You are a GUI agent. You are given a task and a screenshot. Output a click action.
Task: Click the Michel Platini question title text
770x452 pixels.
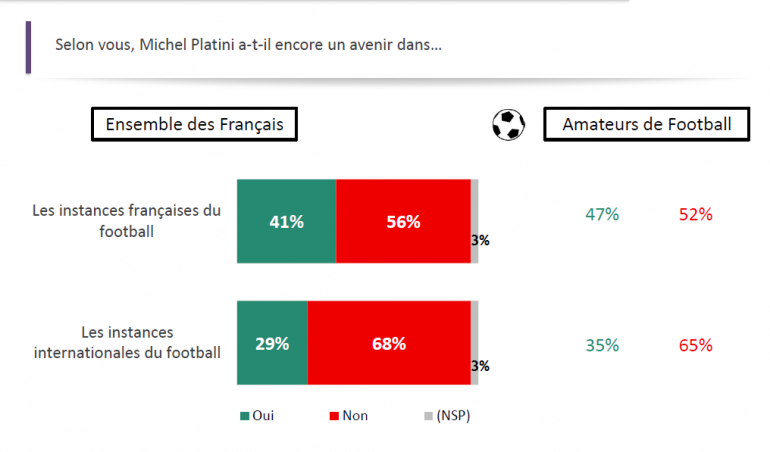[249, 45]
